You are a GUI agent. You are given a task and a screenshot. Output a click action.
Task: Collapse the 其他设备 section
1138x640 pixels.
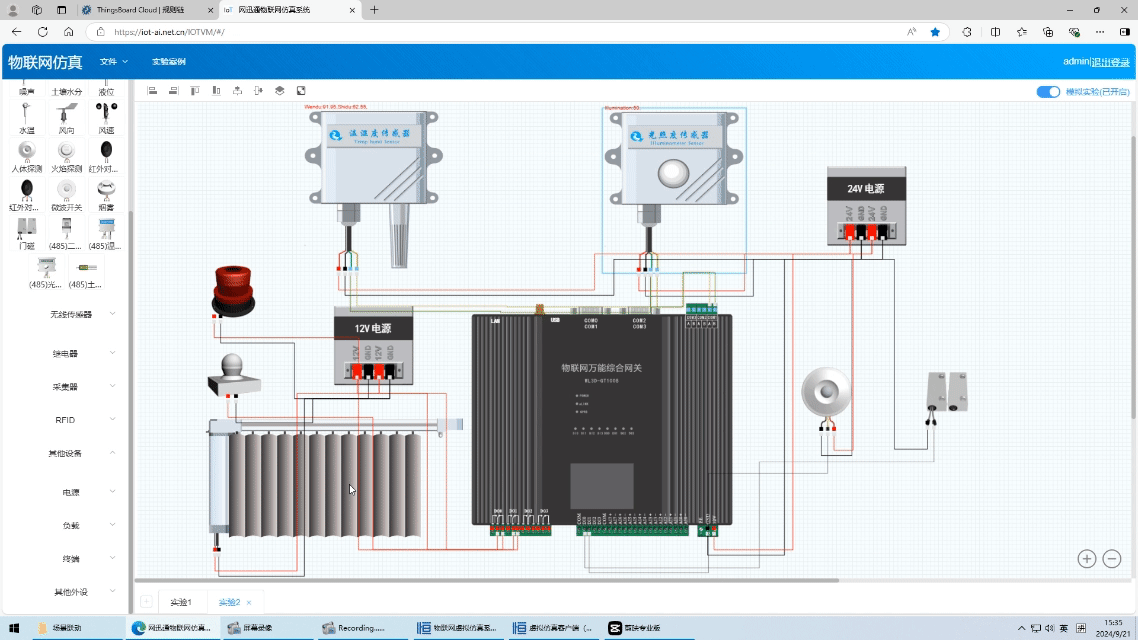tap(66, 453)
